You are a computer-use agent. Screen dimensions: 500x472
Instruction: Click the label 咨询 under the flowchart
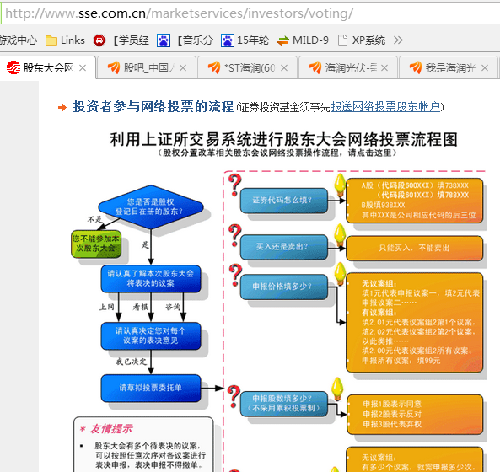point(173,307)
